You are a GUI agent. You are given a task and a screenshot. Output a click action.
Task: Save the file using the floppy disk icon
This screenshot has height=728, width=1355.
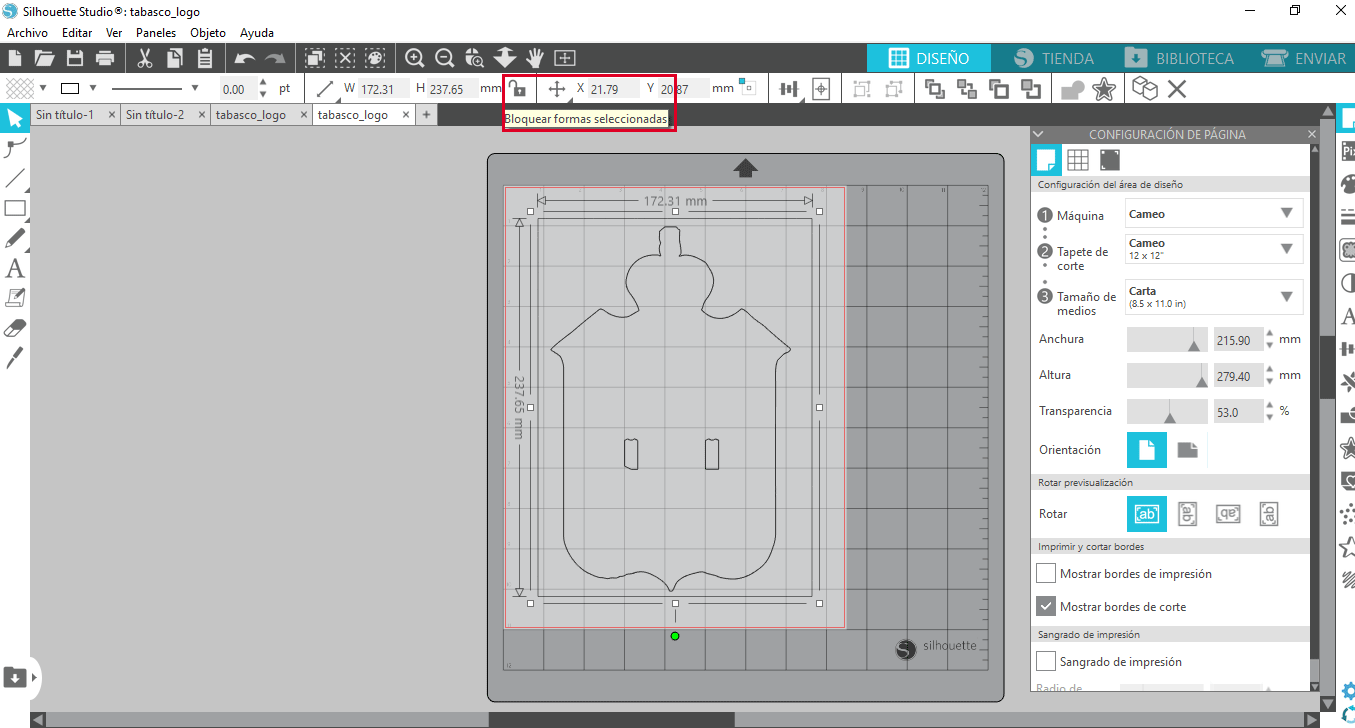click(74, 59)
